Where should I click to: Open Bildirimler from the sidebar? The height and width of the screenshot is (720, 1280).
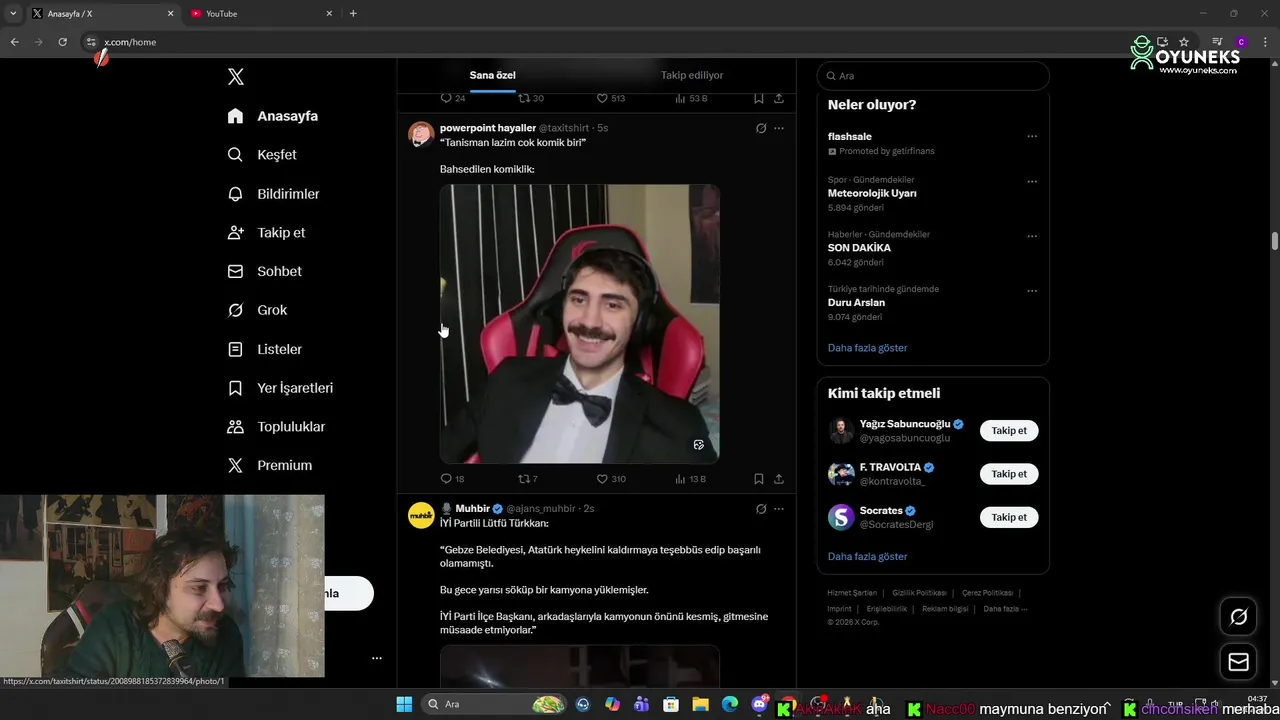273,194
